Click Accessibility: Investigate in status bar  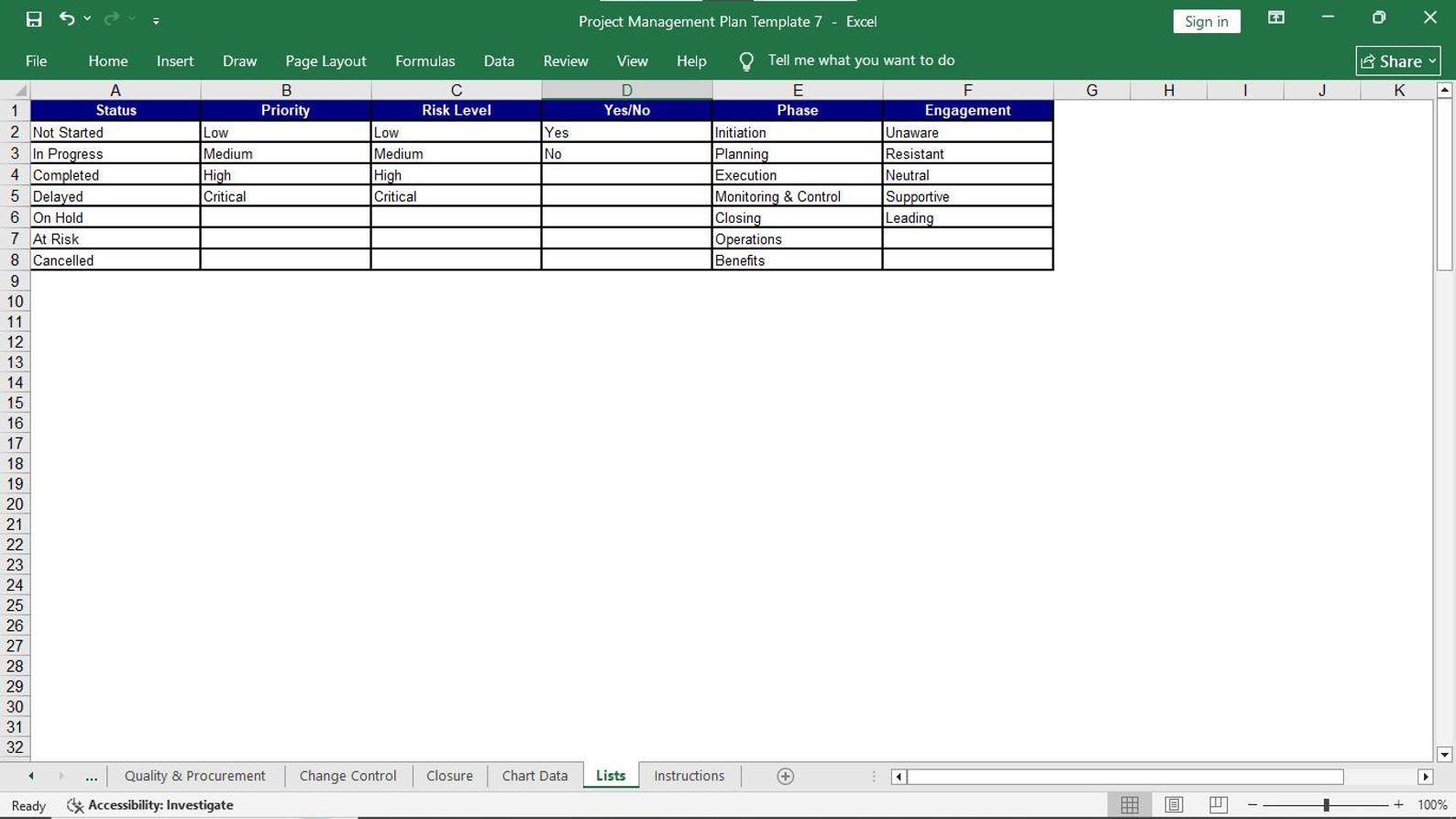click(x=150, y=805)
